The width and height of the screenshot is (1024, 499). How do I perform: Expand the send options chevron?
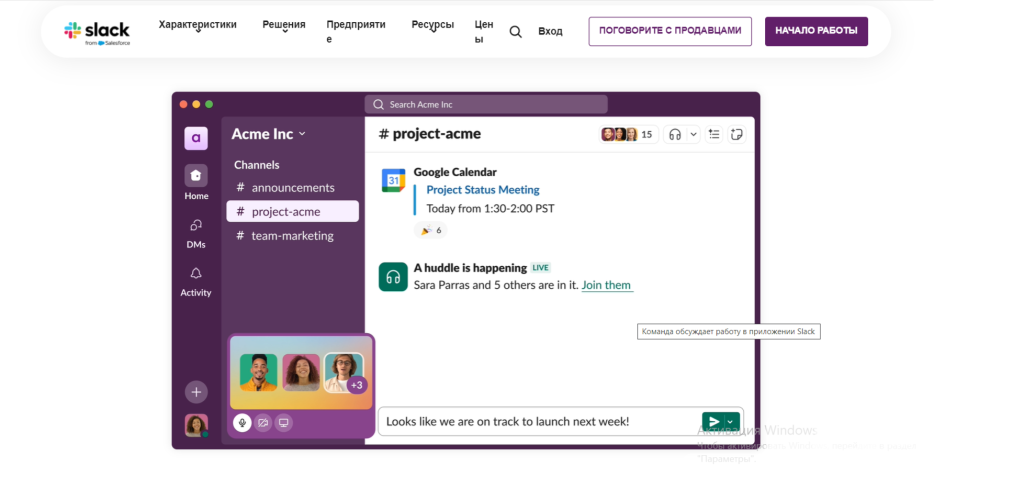pos(732,421)
